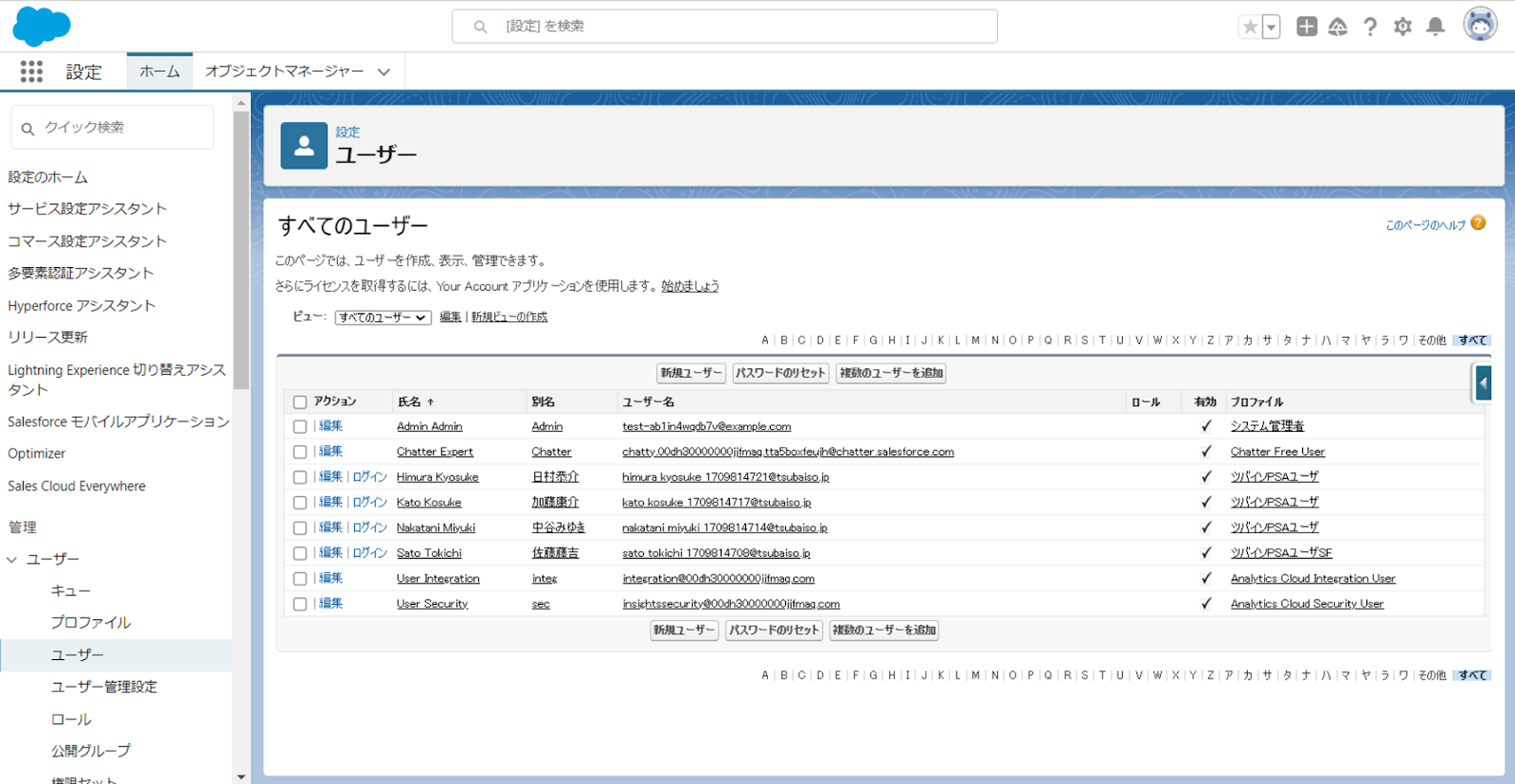Click the クイック検索 input field
The image size is (1515, 784).
point(113,127)
